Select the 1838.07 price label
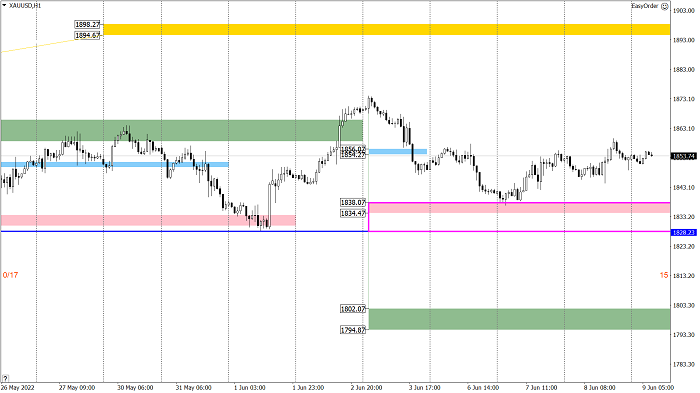This screenshot has height=393, width=700. click(x=353, y=203)
